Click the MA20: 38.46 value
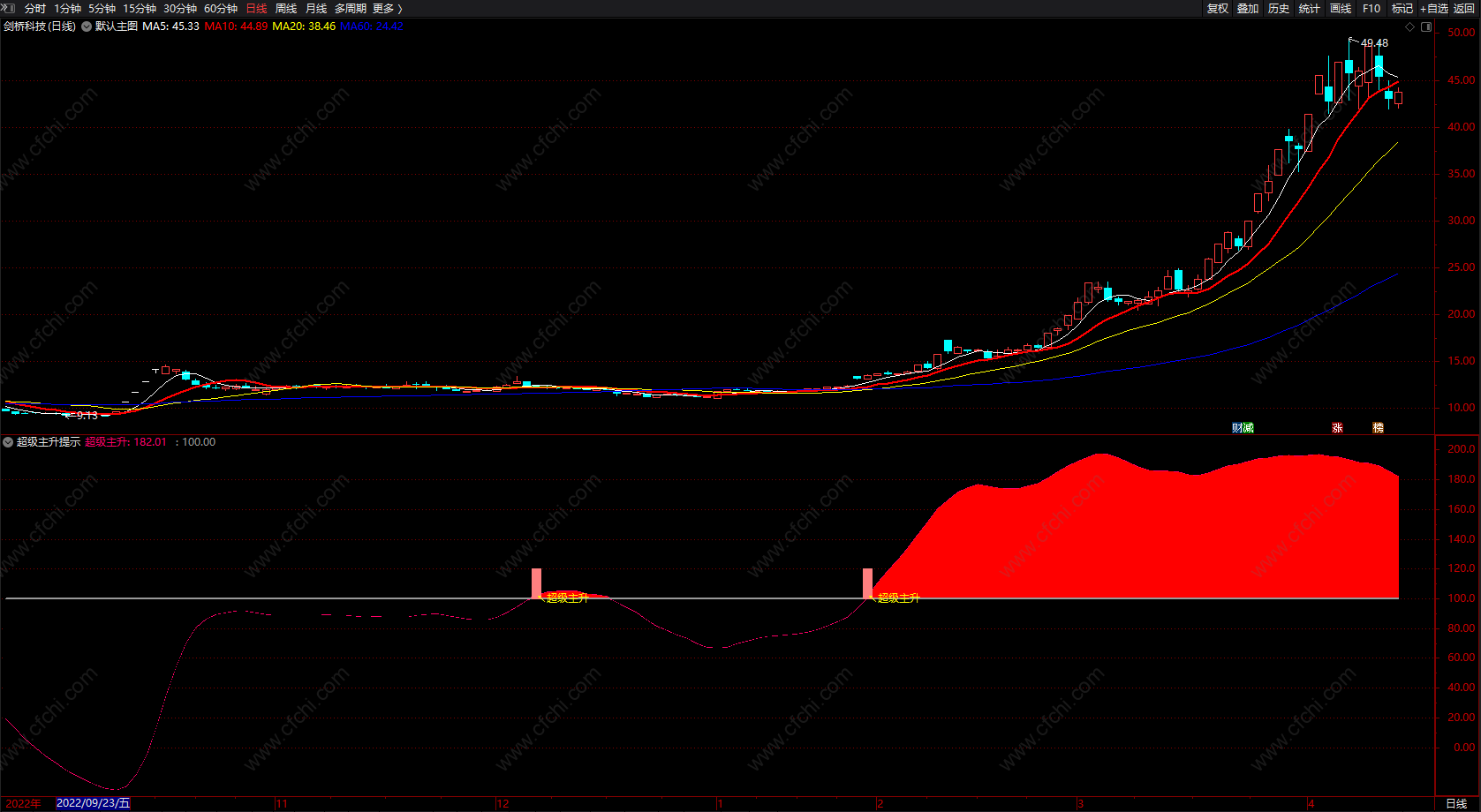This screenshot has width=1481, height=812. pos(304,26)
